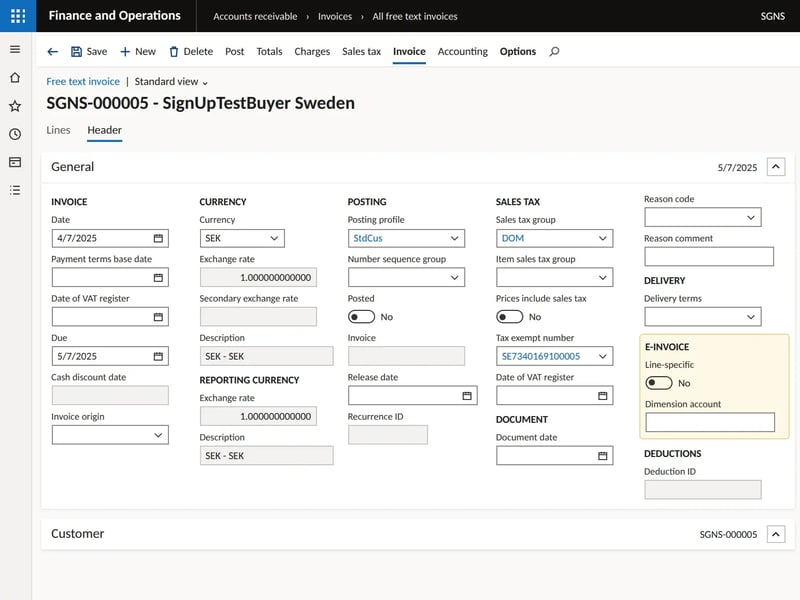This screenshot has width=800, height=600.
Task: Collapse the Customer section
Action: tap(776, 534)
